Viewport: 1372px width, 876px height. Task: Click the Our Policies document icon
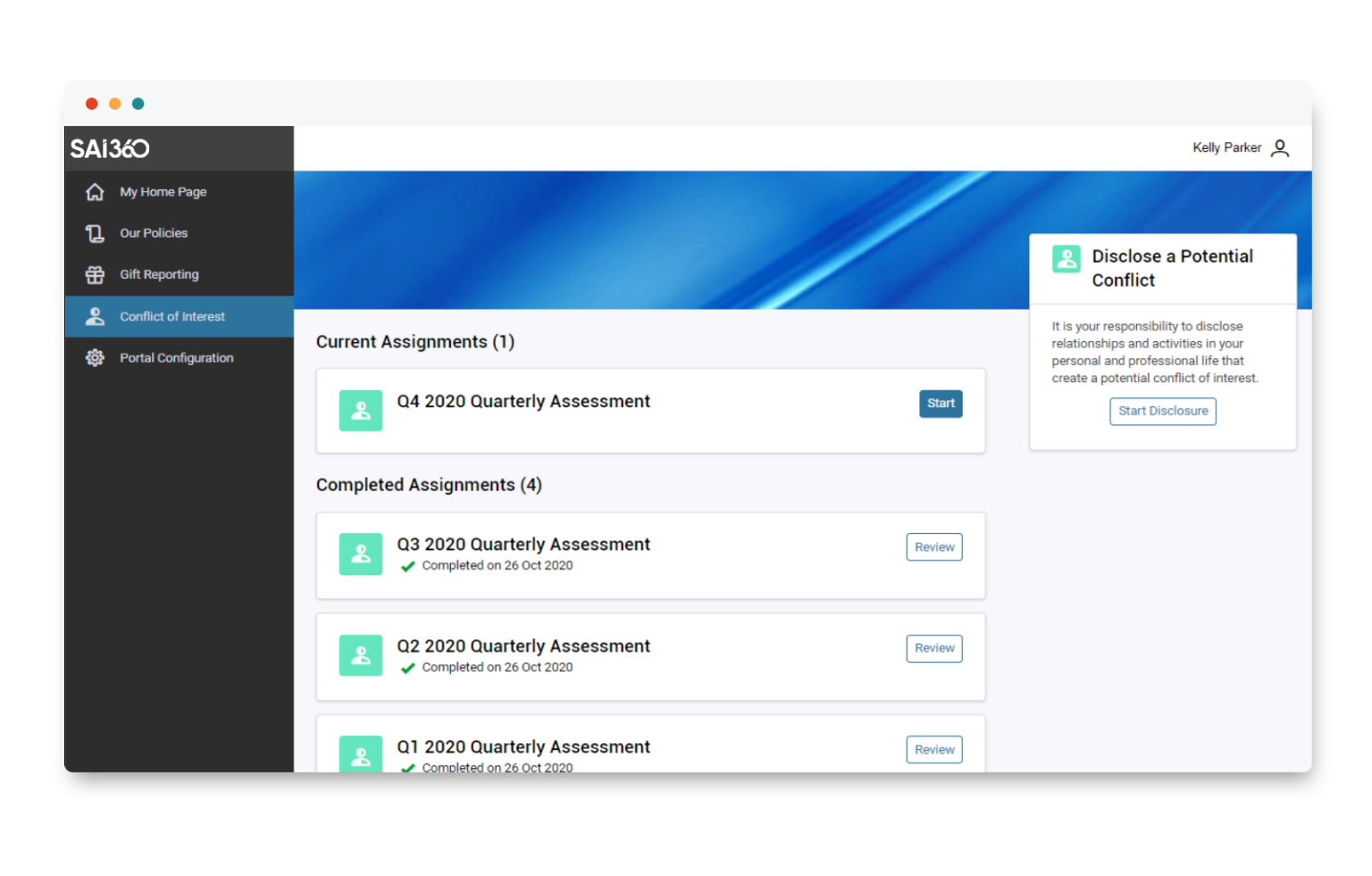coord(95,233)
